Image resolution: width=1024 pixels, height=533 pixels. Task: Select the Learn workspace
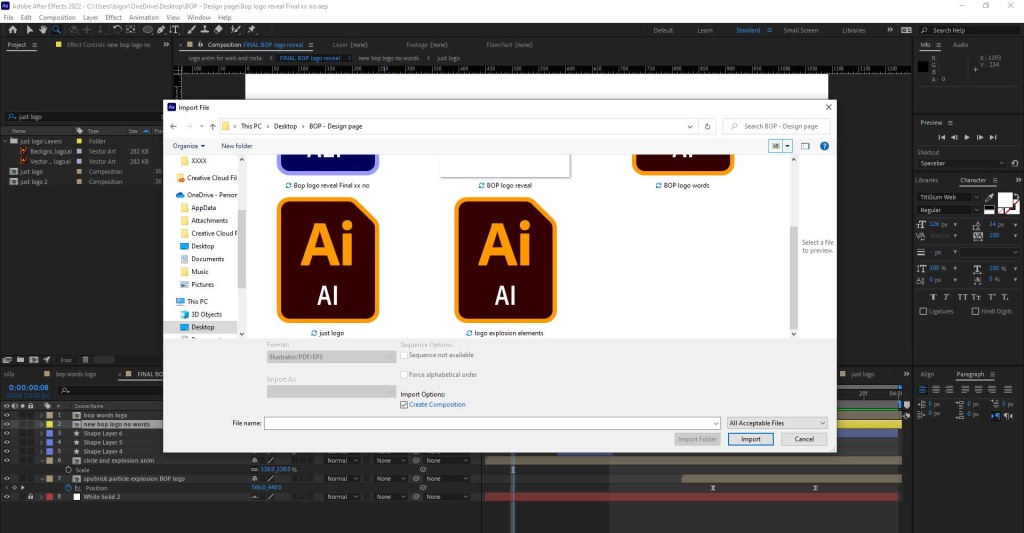(705, 31)
